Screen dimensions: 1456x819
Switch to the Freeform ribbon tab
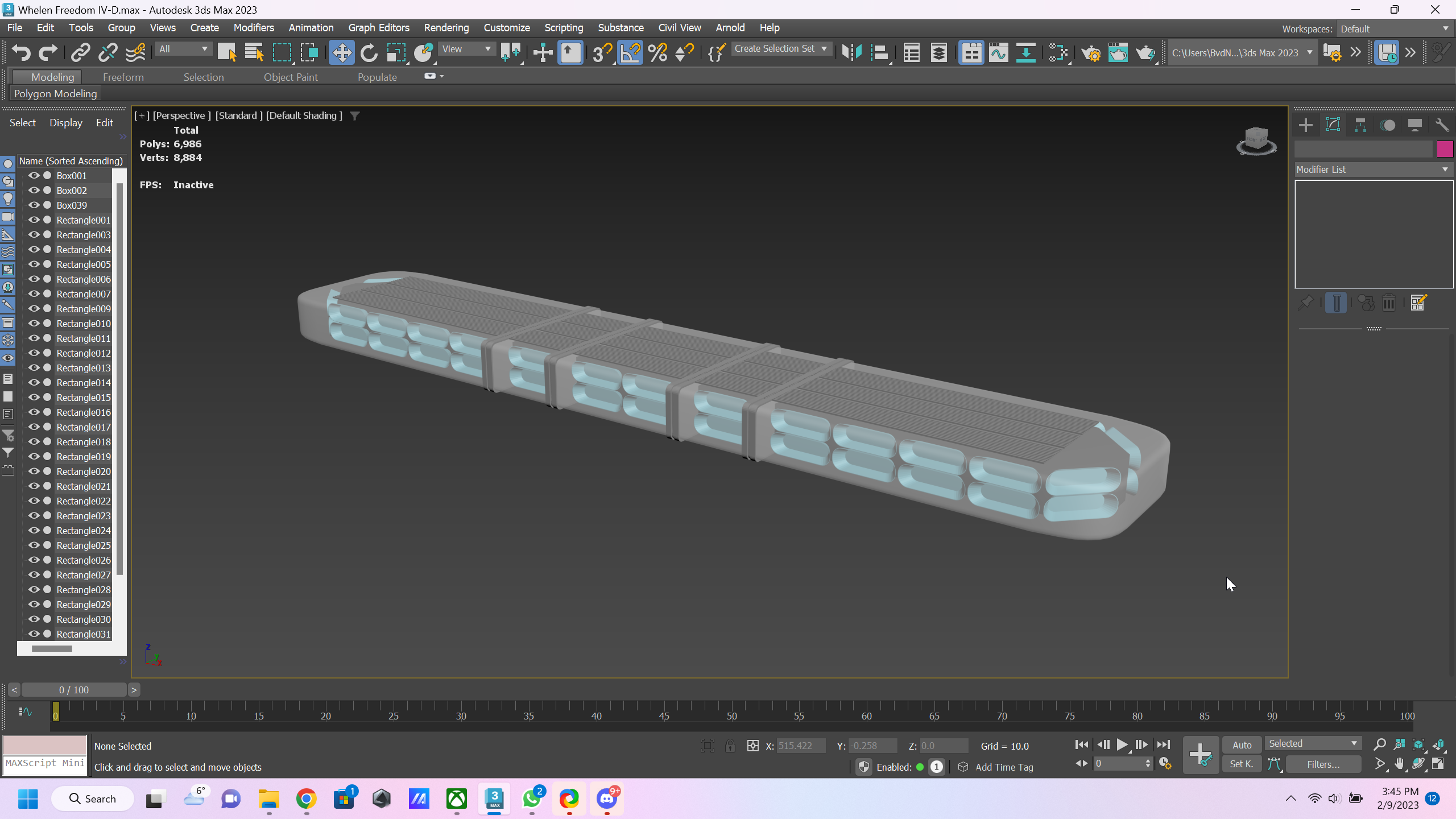click(123, 77)
